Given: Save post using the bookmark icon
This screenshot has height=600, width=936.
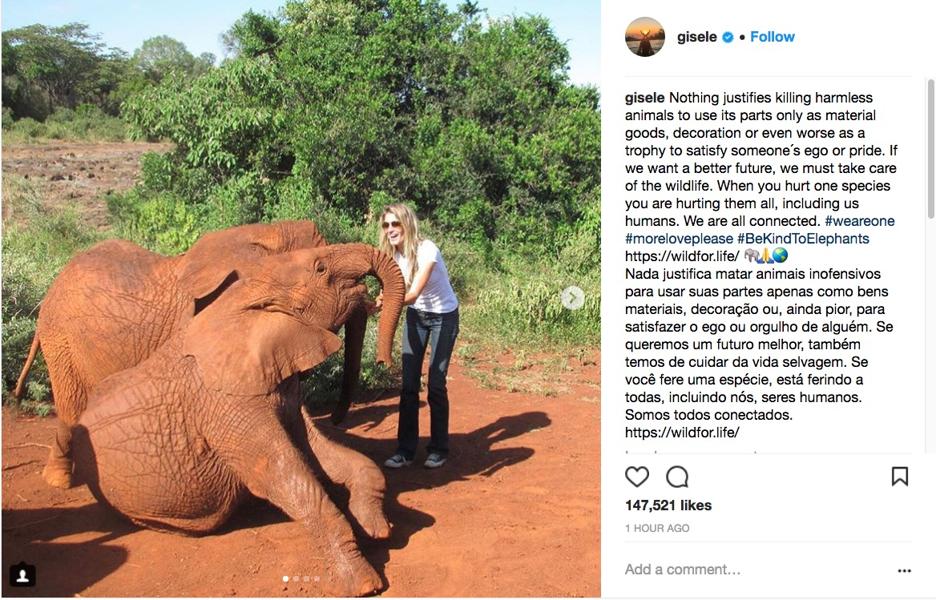Looking at the screenshot, I should (x=899, y=477).
